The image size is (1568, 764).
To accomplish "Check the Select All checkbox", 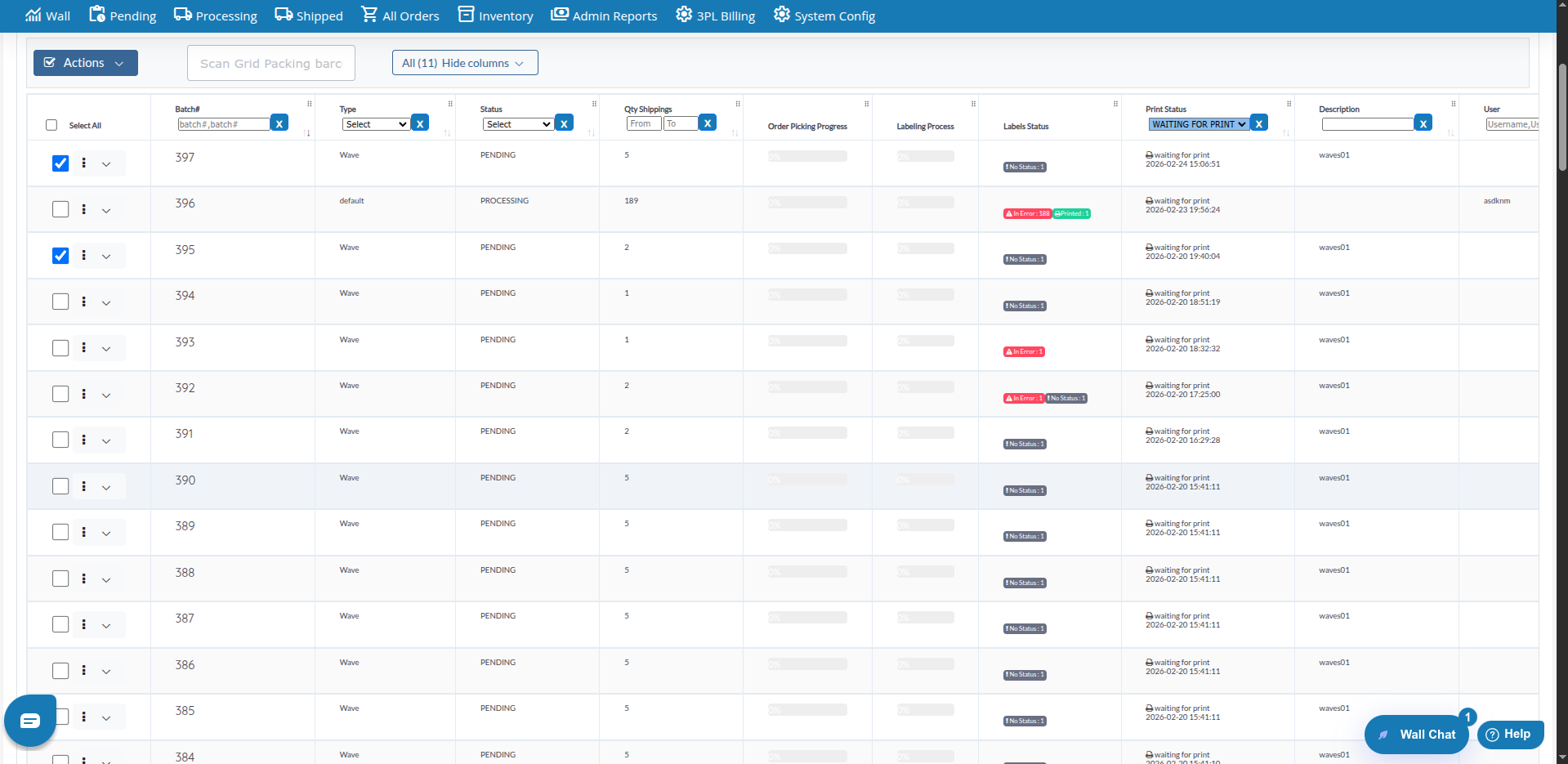I will tap(51, 125).
